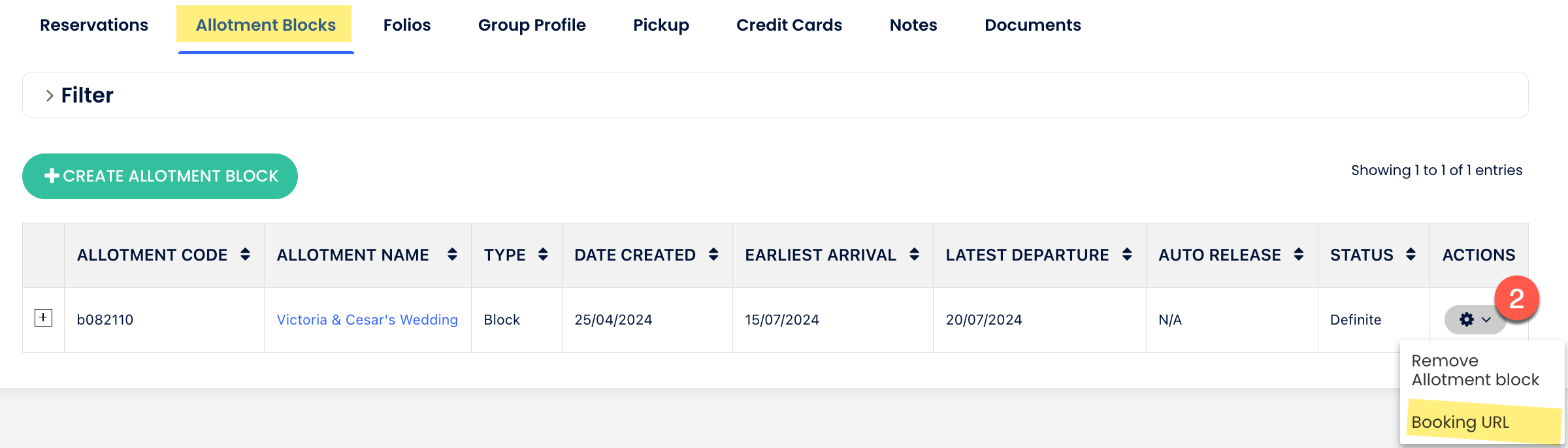Open the Folios tab

pos(407,25)
